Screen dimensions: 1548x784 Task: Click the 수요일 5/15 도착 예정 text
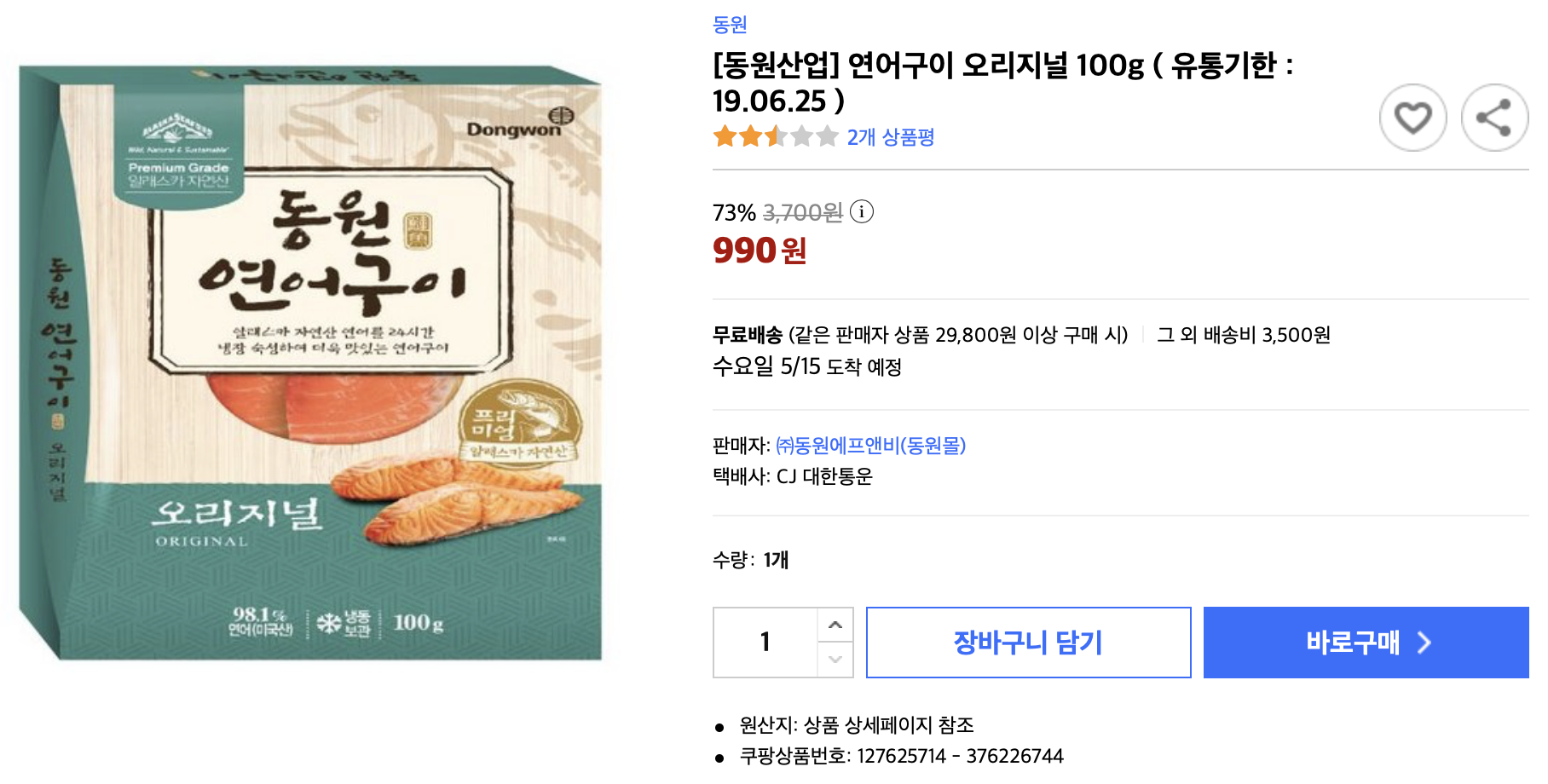click(x=806, y=367)
